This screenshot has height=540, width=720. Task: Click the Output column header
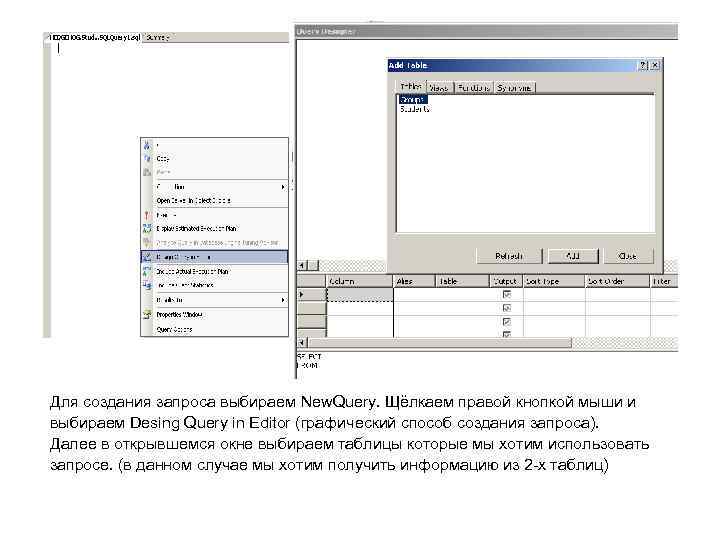[x=506, y=281]
